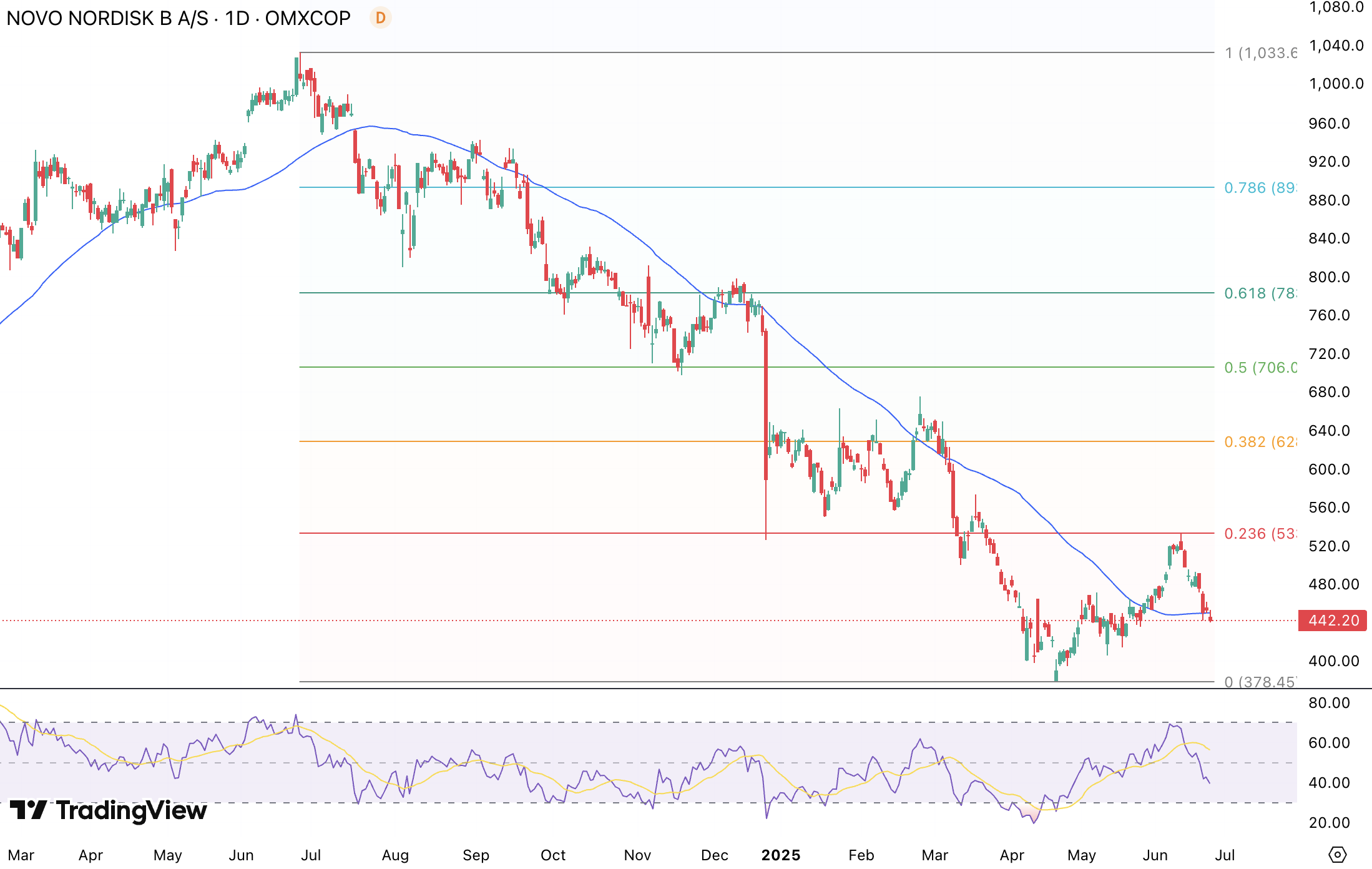Open chart settings hexagon icon at bottom right
Viewport: 1372px width, 869px height.
click(x=1337, y=855)
